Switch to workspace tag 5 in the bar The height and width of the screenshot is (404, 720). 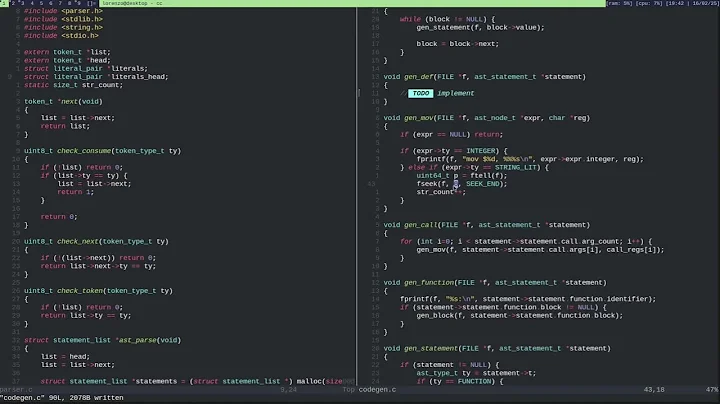[x=41, y=3]
